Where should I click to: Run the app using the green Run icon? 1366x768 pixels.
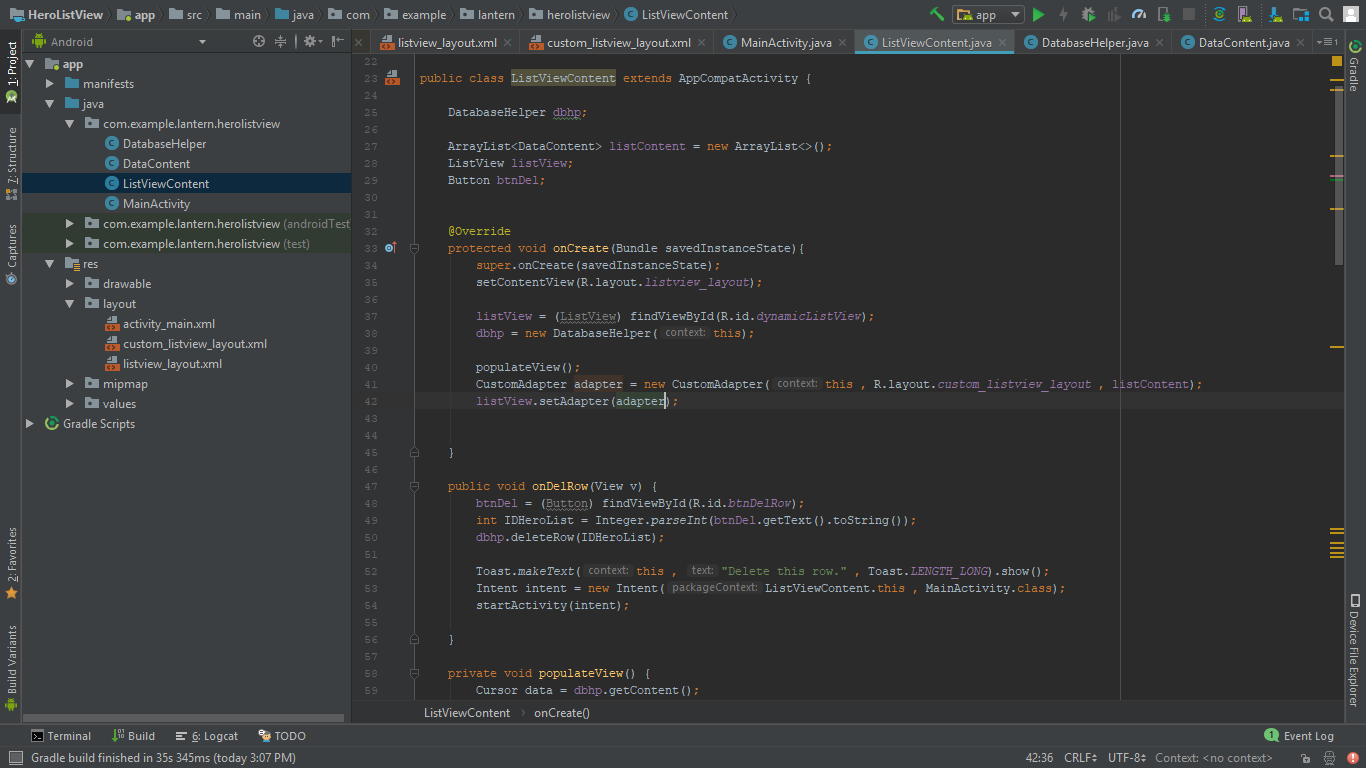click(x=1039, y=15)
